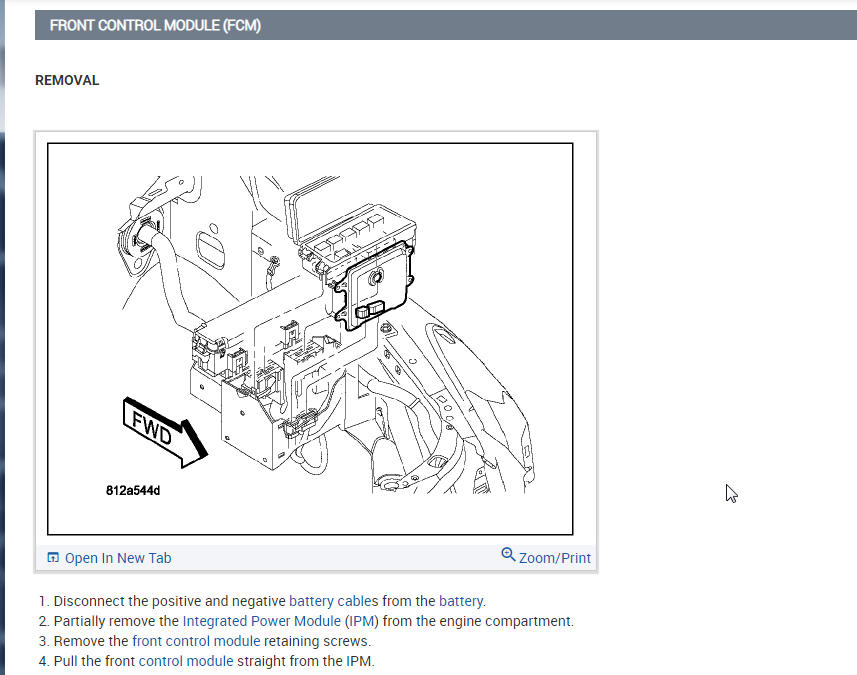Follow the 'battery' link in step 1
Screen dimensions: 857x675
point(461,601)
